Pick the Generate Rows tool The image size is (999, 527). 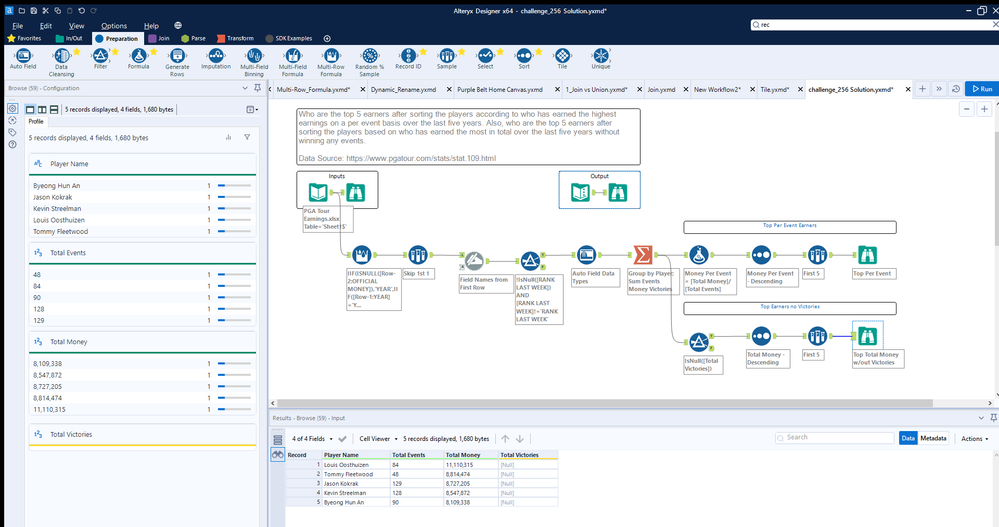pyautogui.click(x=177, y=62)
